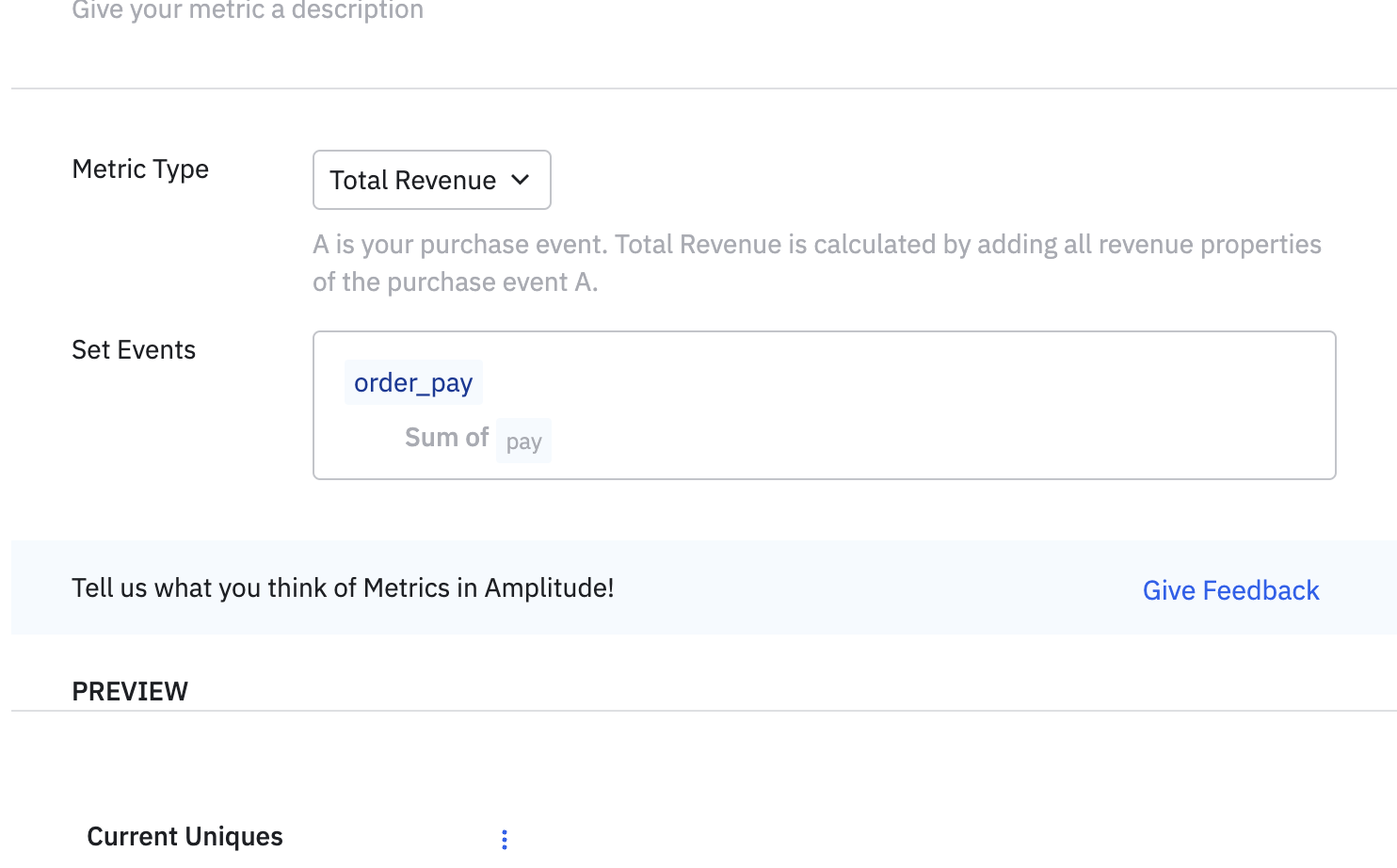
Task: Open the Metric Type dropdown
Action: [x=431, y=180]
